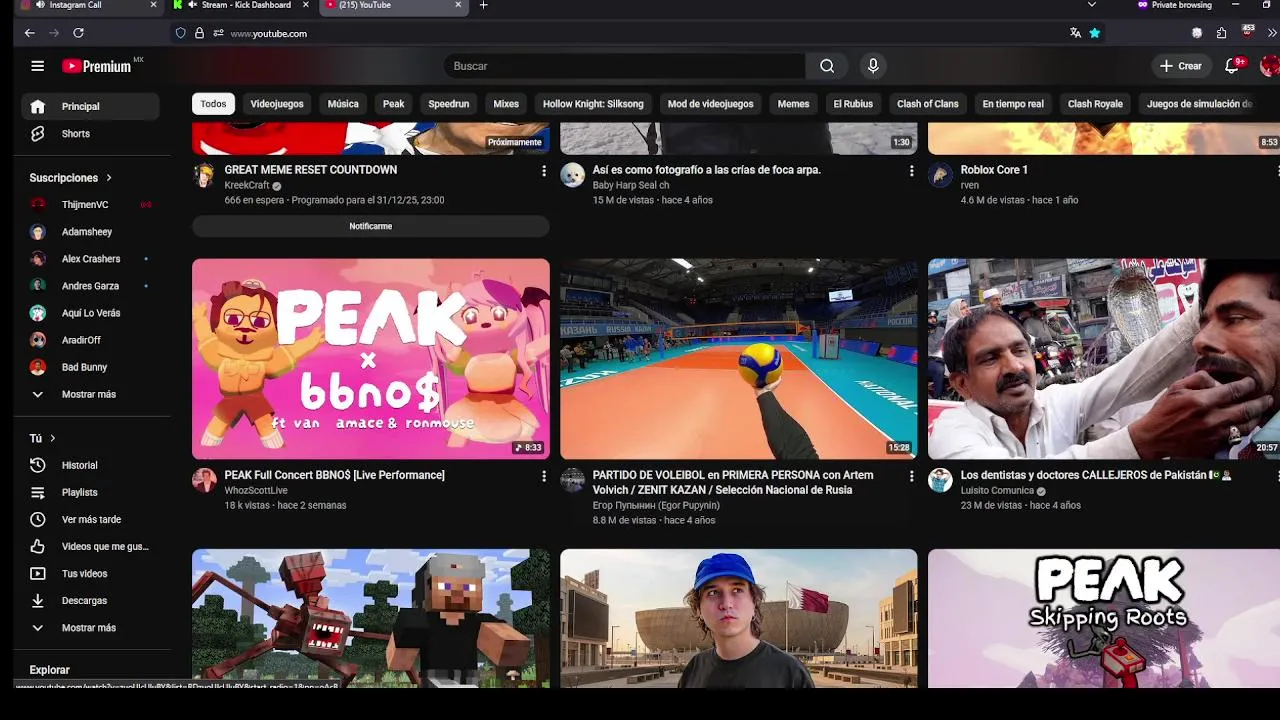Play the Pakistan street dentist thumbnail

click(1104, 359)
